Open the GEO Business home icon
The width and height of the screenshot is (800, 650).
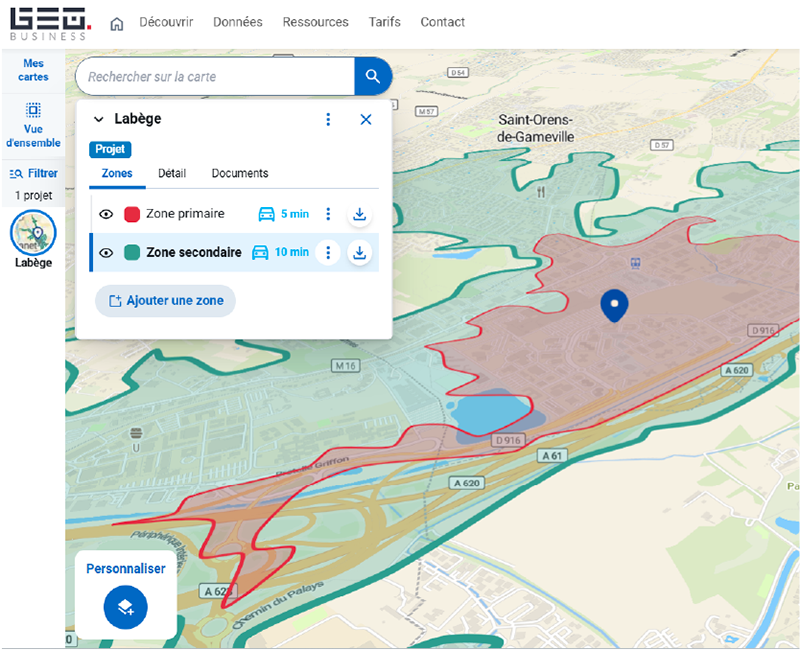tap(117, 22)
